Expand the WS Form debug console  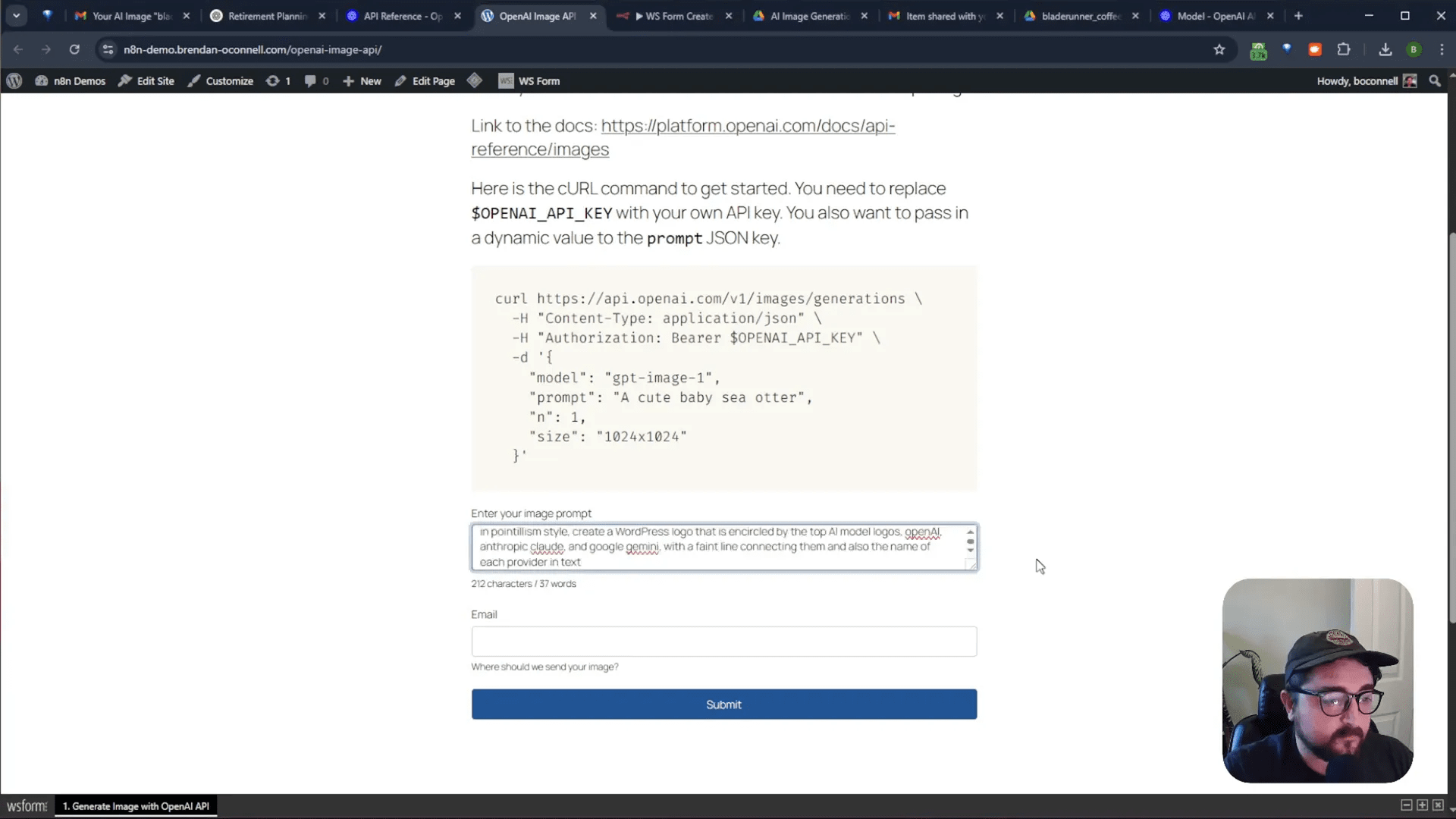pyautogui.click(x=1422, y=805)
